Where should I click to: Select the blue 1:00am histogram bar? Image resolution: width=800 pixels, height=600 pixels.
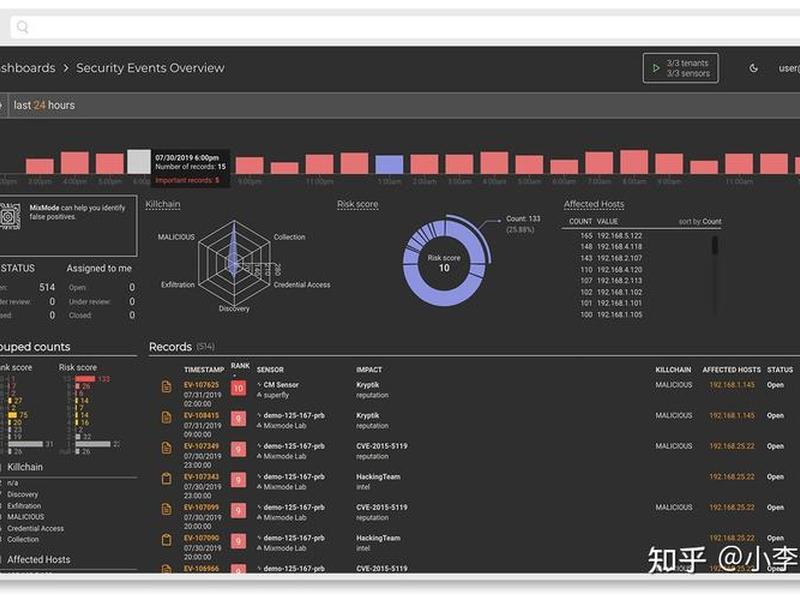tap(389, 165)
